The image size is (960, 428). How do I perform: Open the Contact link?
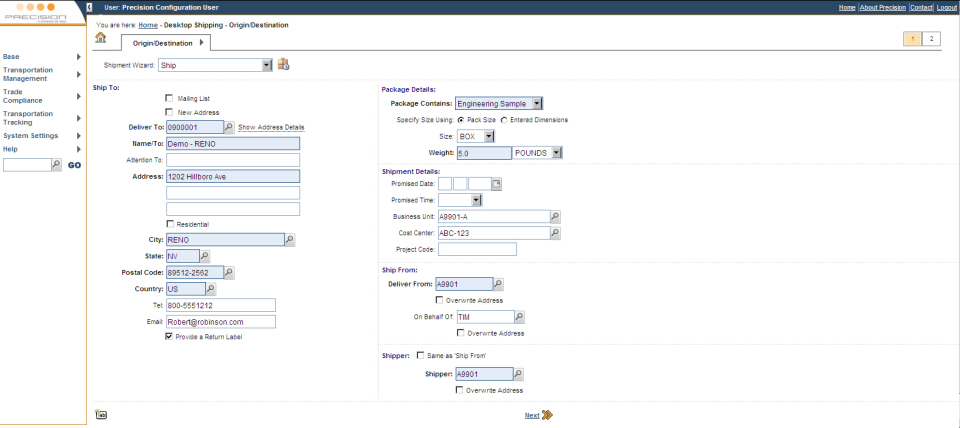tap(921, 7)
